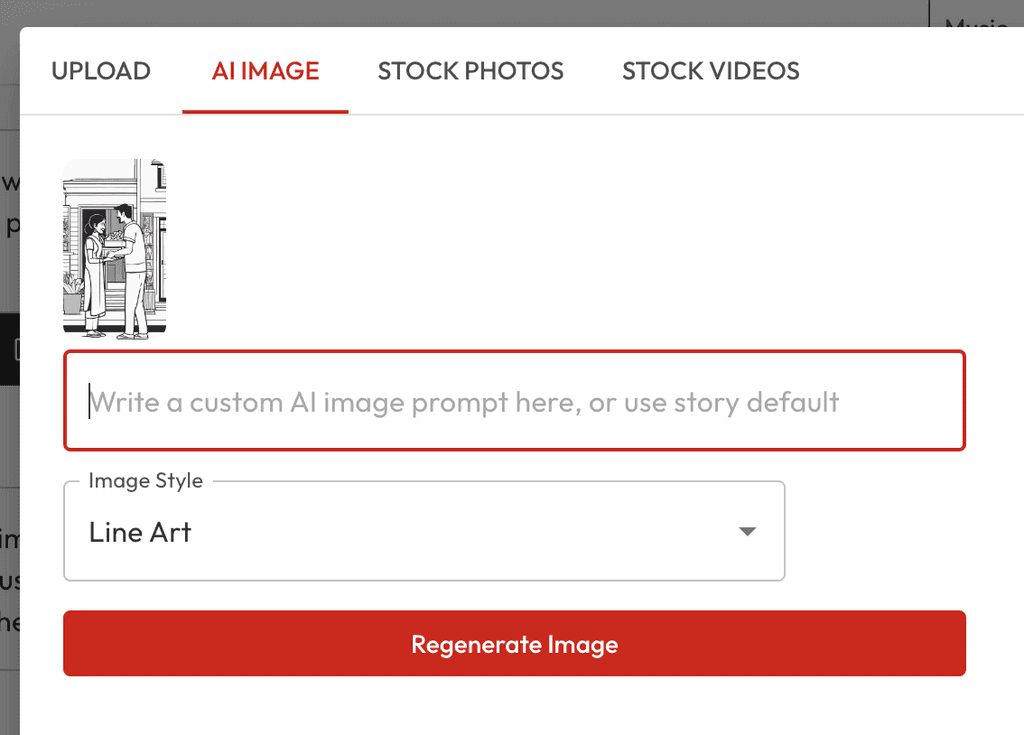Preview the doorstep scene image thumbnail

click(114, 246)
